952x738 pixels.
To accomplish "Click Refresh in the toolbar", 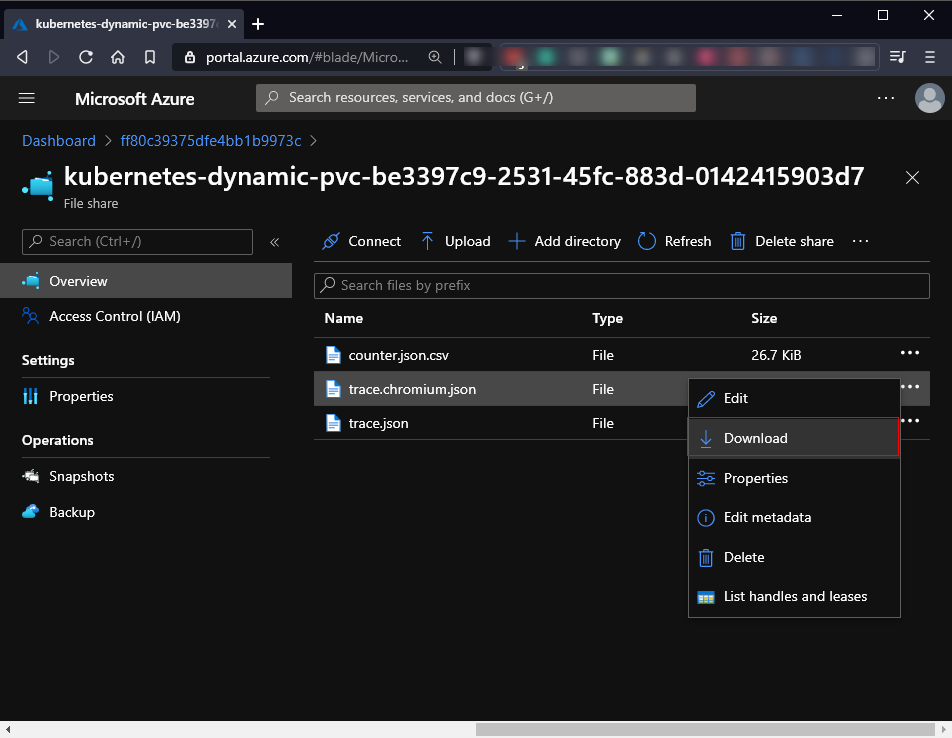I will [x=675, y=242].
